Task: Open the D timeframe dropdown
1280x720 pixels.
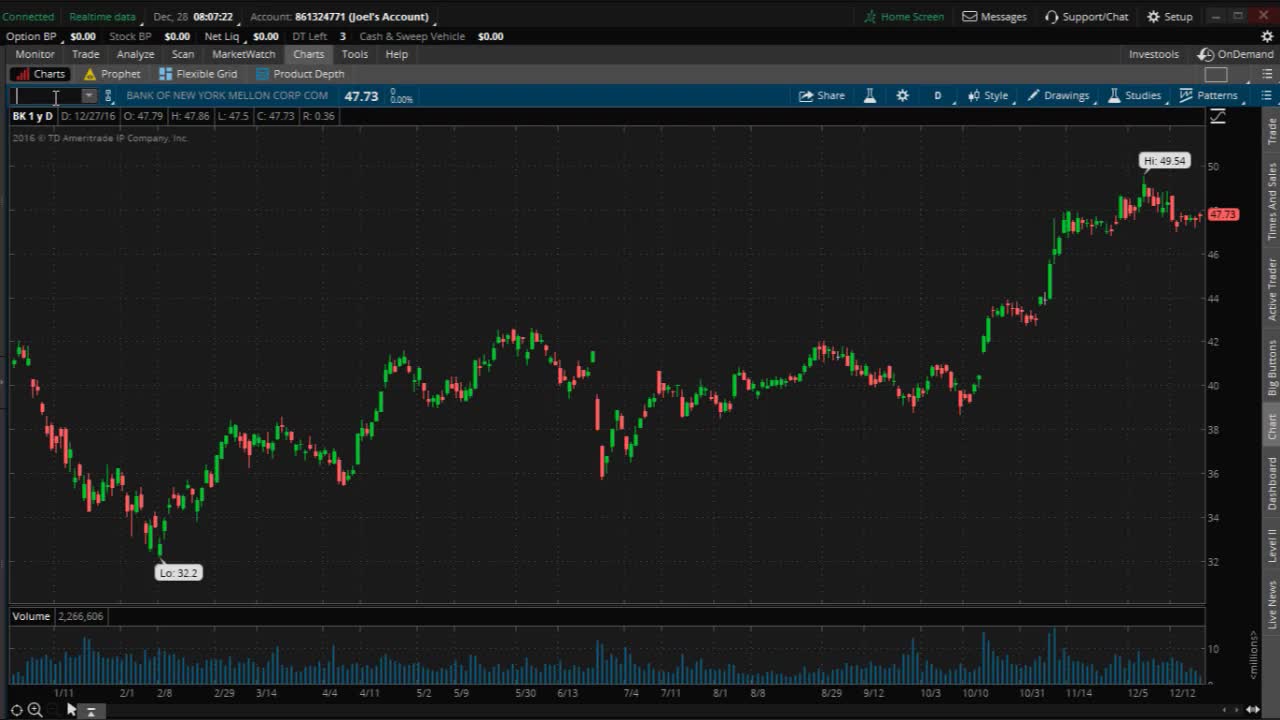Action: click(x=938, y=96)
